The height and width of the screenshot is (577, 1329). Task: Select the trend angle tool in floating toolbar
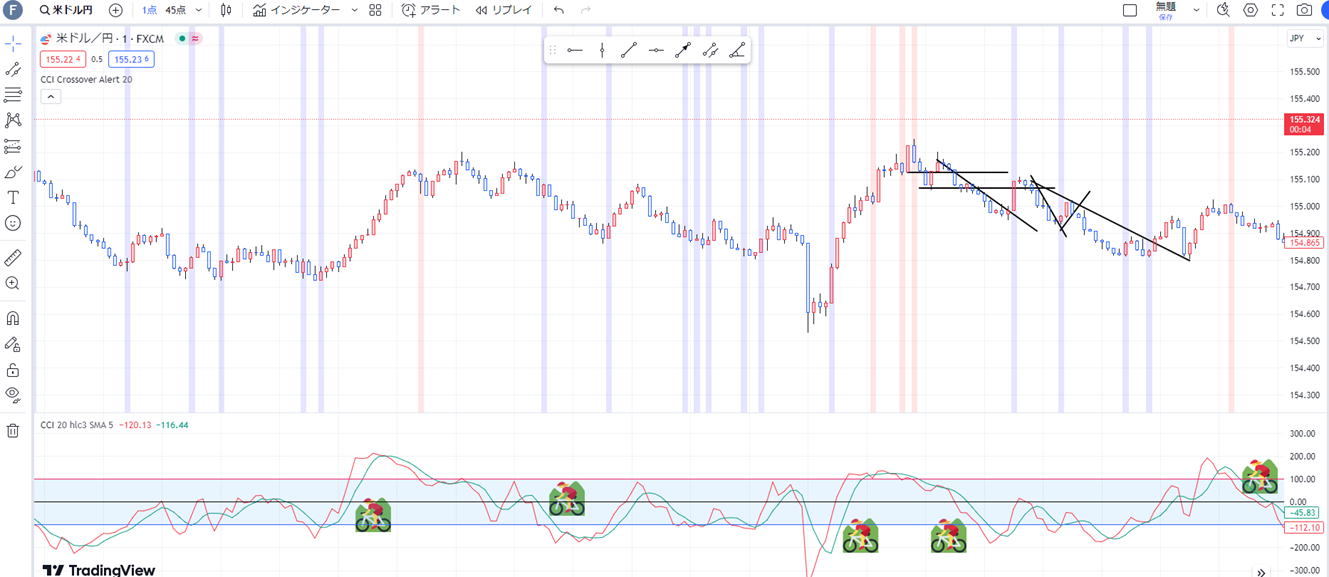pyautogui.click(x=737, y=50)
